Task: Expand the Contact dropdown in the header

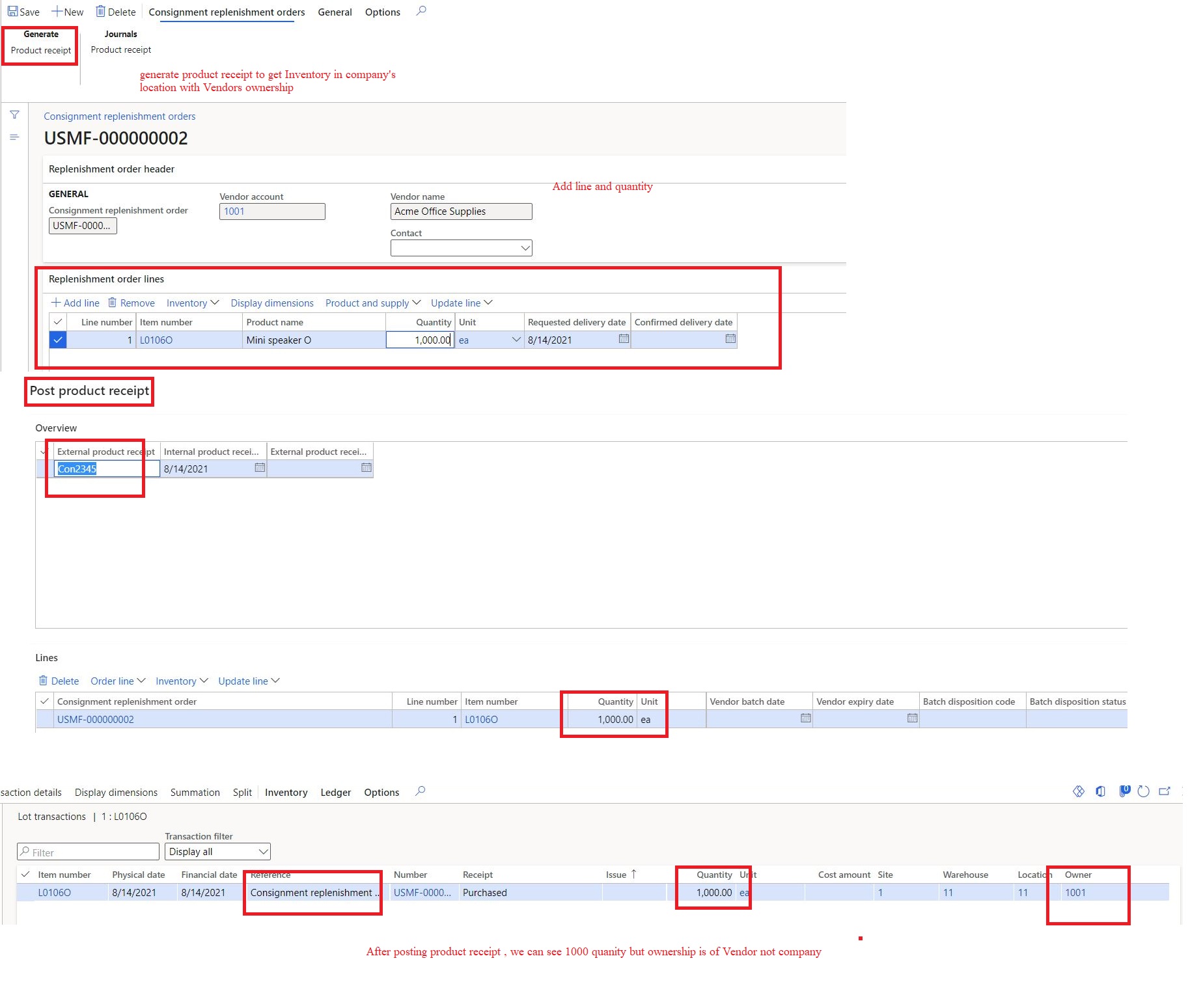Action: click(x=525, y=247)
